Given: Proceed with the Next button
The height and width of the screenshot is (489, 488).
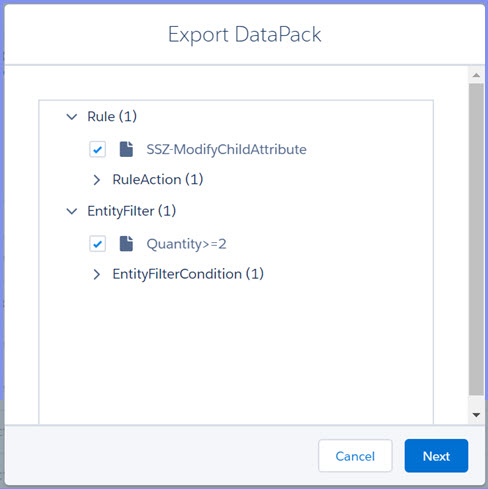Looking at the screenshot, I should coord(436,456).
